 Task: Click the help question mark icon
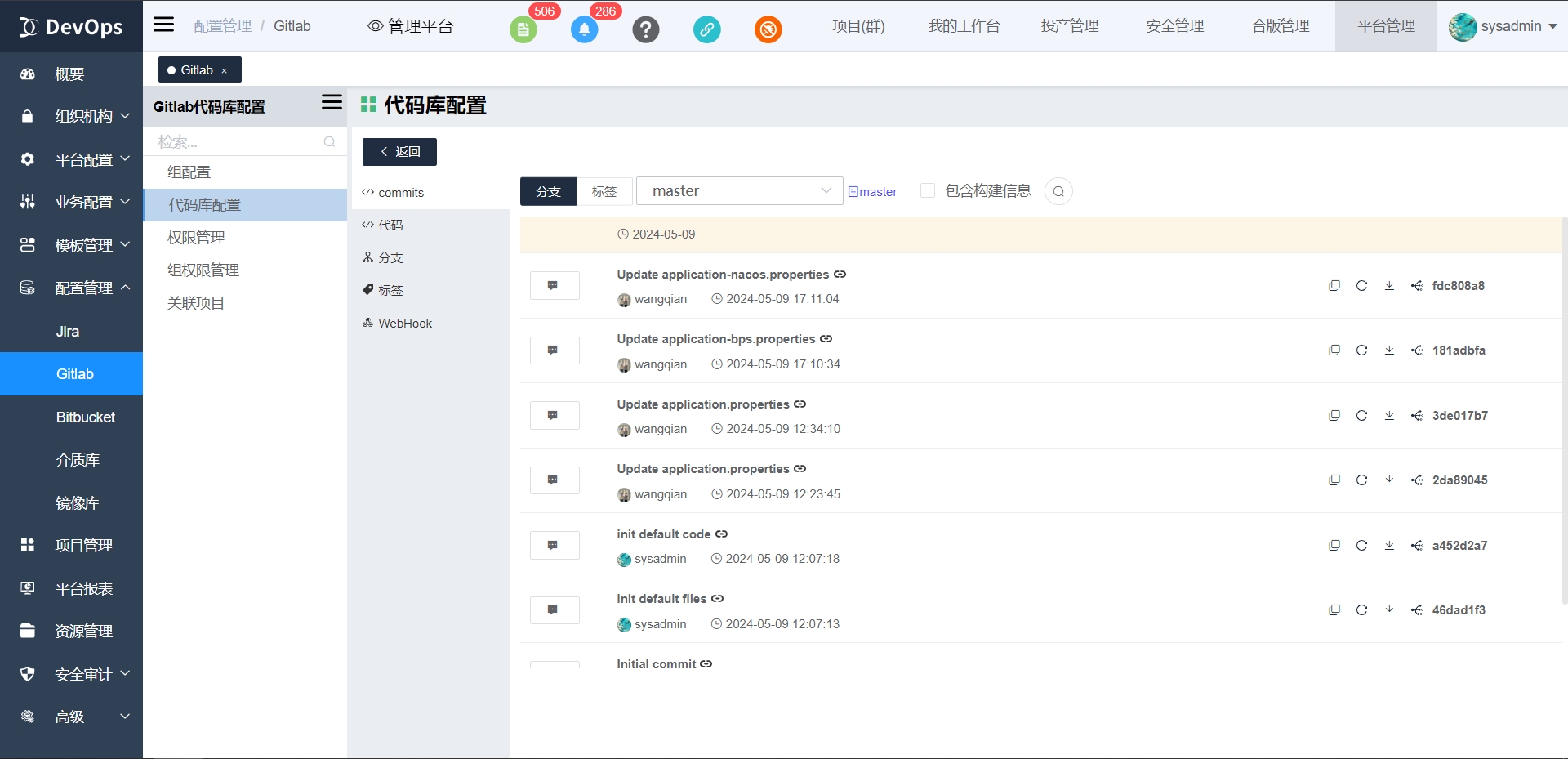pyautogui.click(x=645, y=29)
